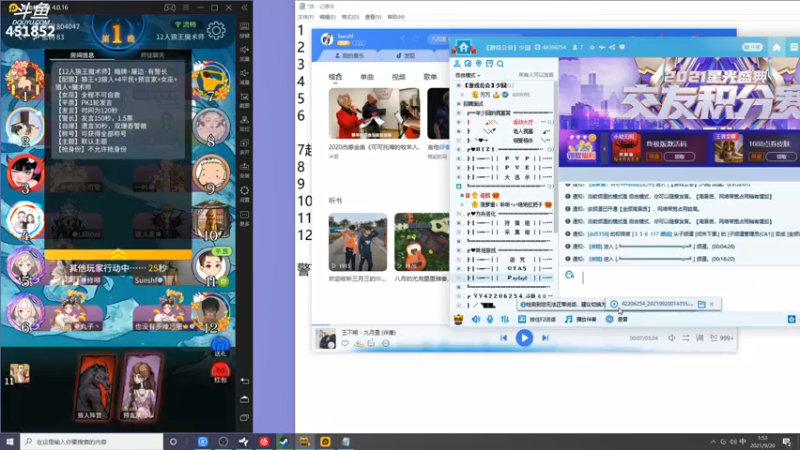Expand the top game guild channel node
Screen dimensions: 800x450
(459, 85)
